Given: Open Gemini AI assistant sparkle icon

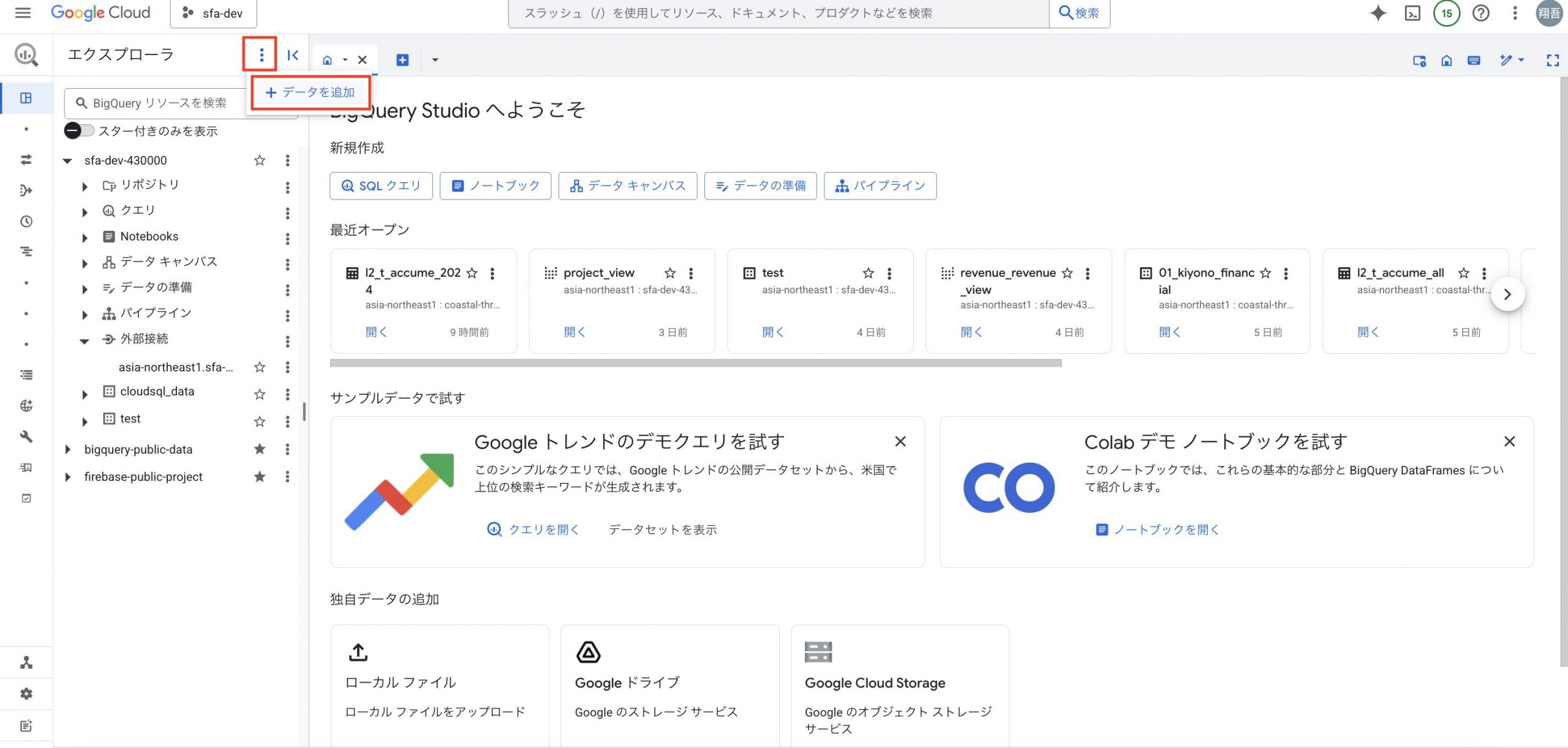Looking at the screenshot, I should pos(1378,13).
